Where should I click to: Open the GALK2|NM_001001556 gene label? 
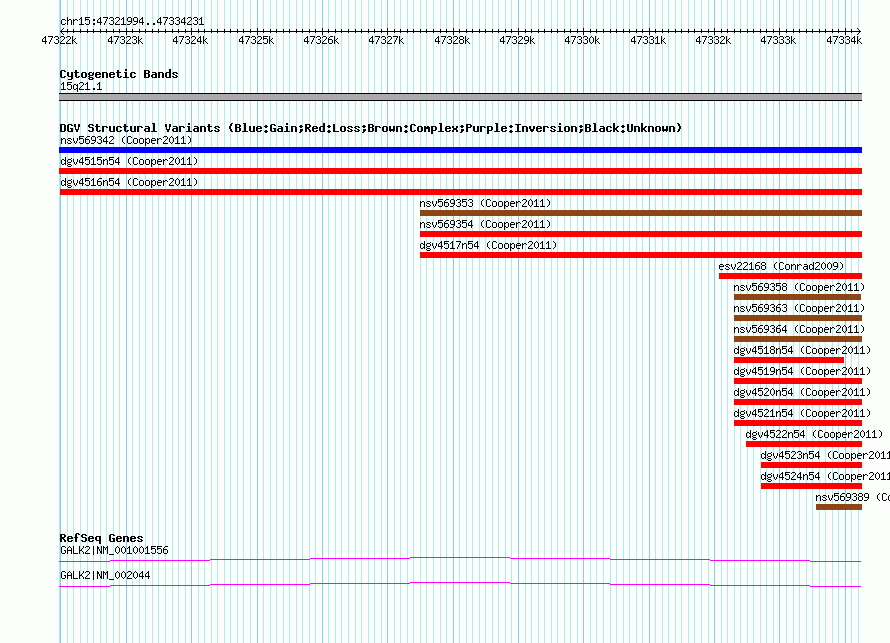click(114, 550)
